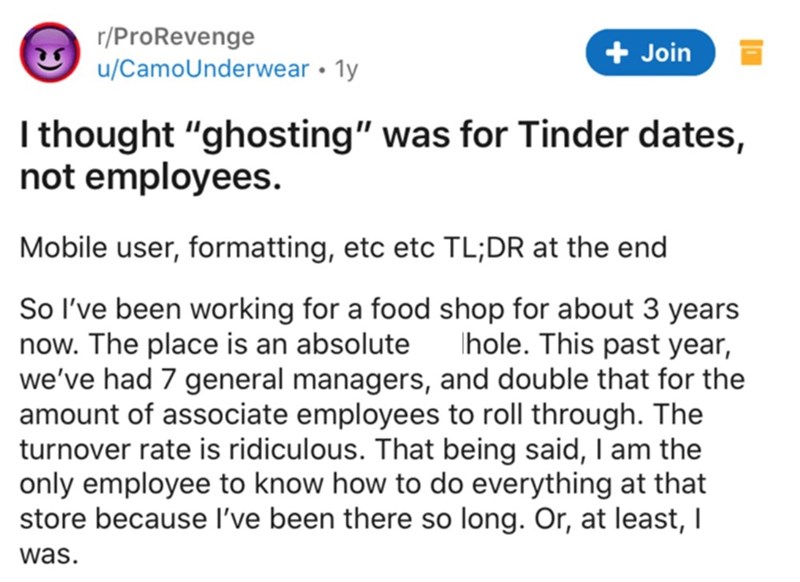Screen dimensions: 800x582
Task: Open the r/ProRevenge subreddit link
Action: [172, 37]
